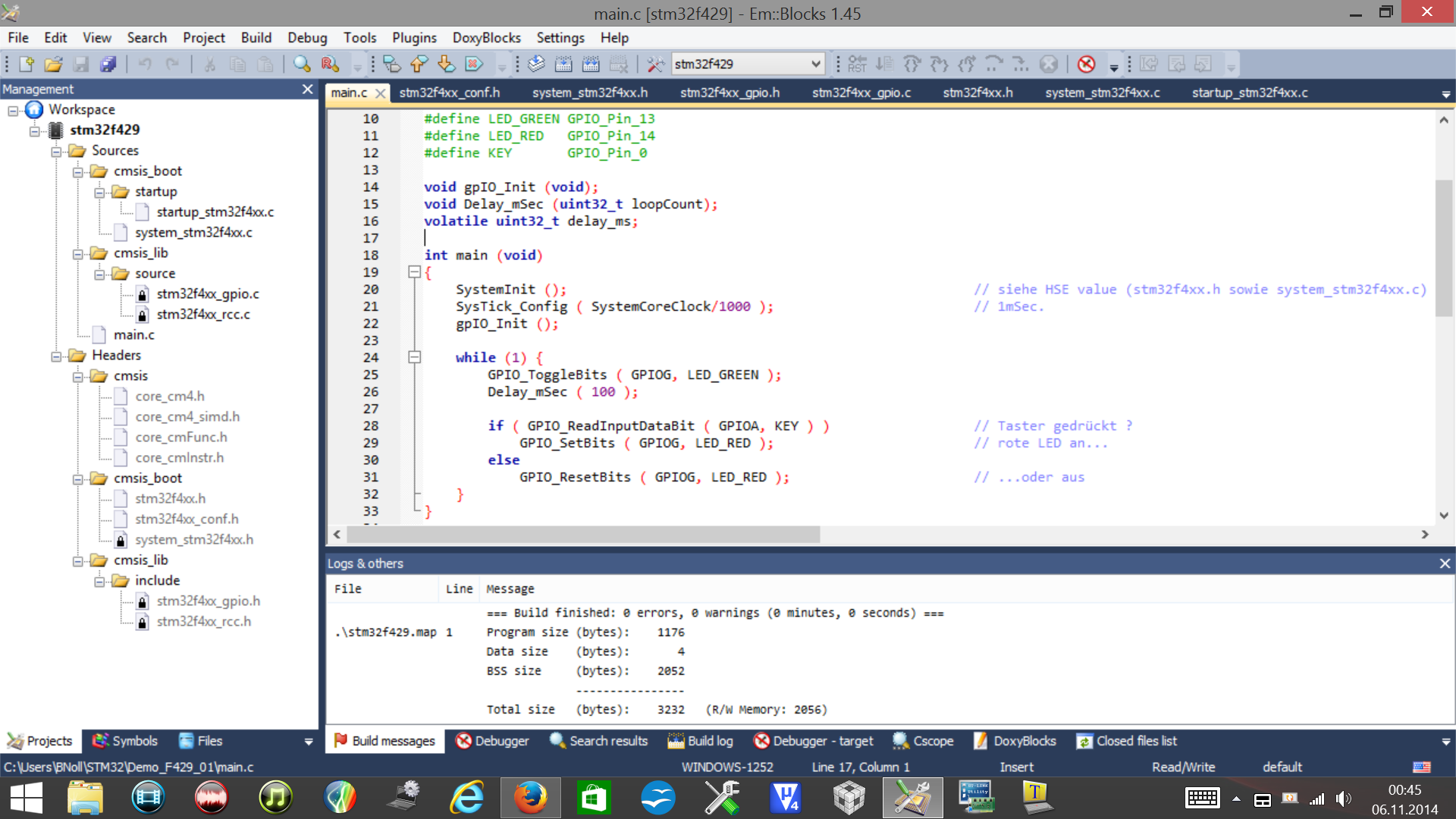1456x819 pixels.
Task: Switch to the Debugger - target tab
Action: click(814, 741)
